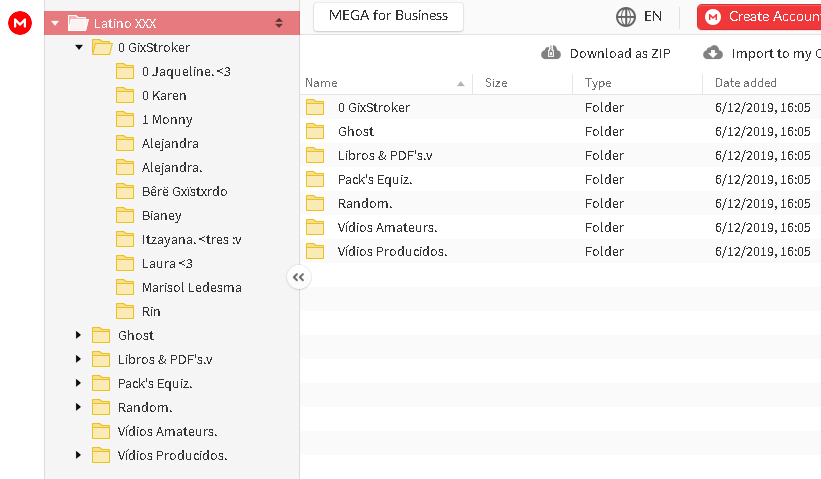Click Pack's Equiz. folder icon in tree
The image size is (821, 479).
click(101, 383)
